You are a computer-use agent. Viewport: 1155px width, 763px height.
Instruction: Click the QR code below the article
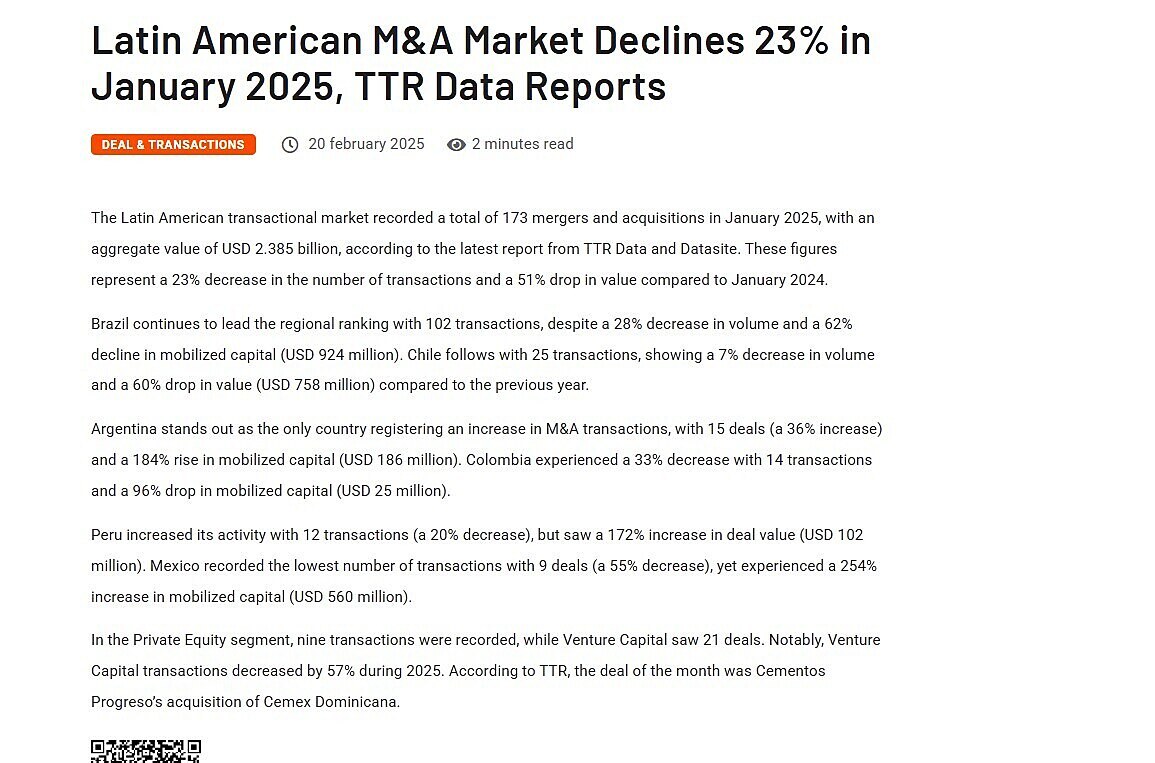coord(146,751)
